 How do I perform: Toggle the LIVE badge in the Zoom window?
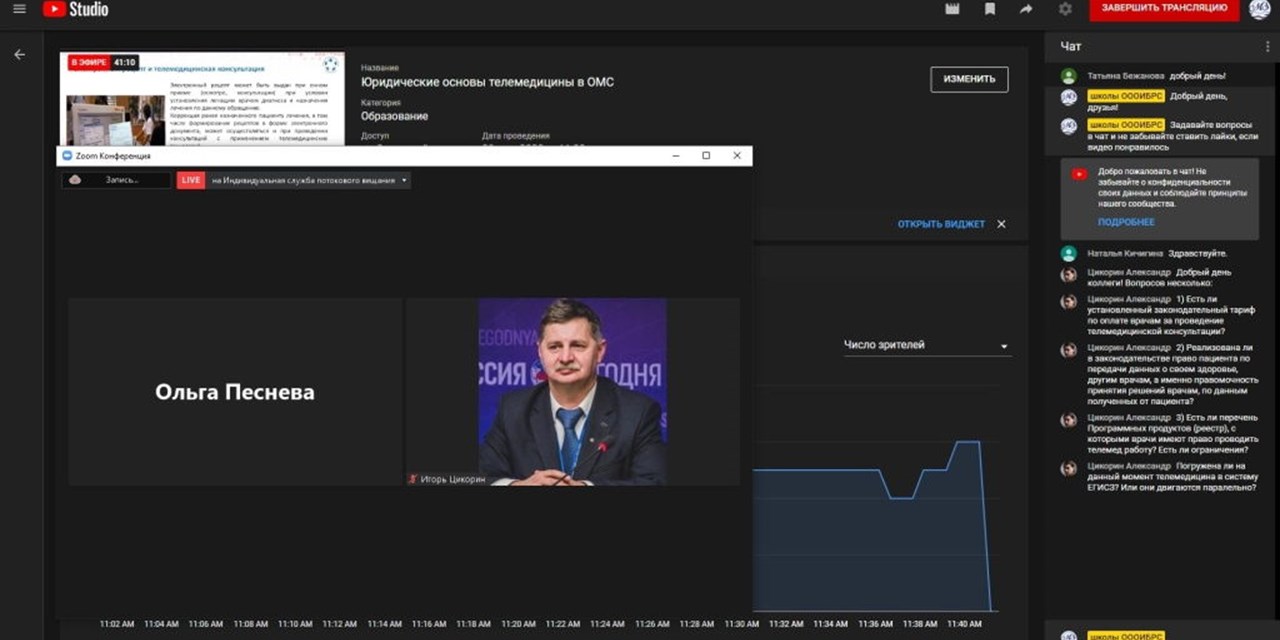click(x=191, y=179)
